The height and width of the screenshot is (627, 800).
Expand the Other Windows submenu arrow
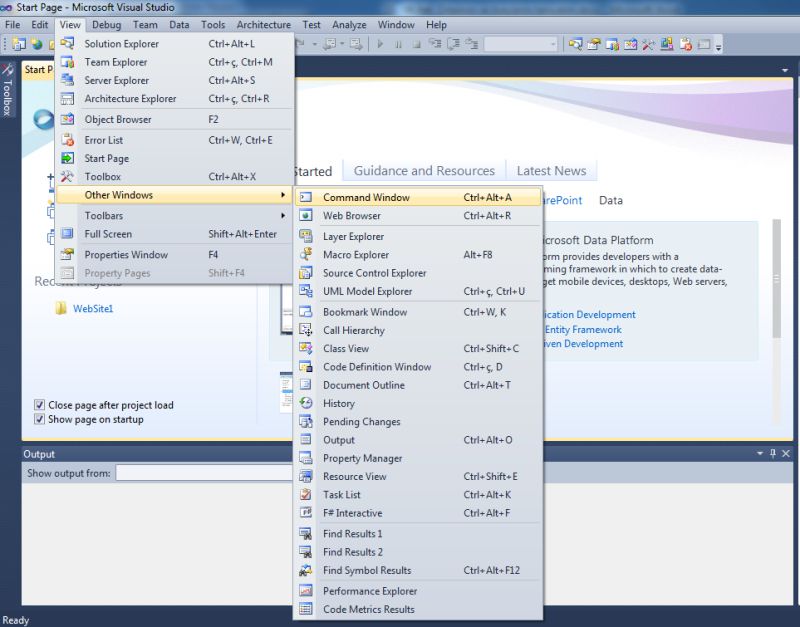[x=283, y=195]
